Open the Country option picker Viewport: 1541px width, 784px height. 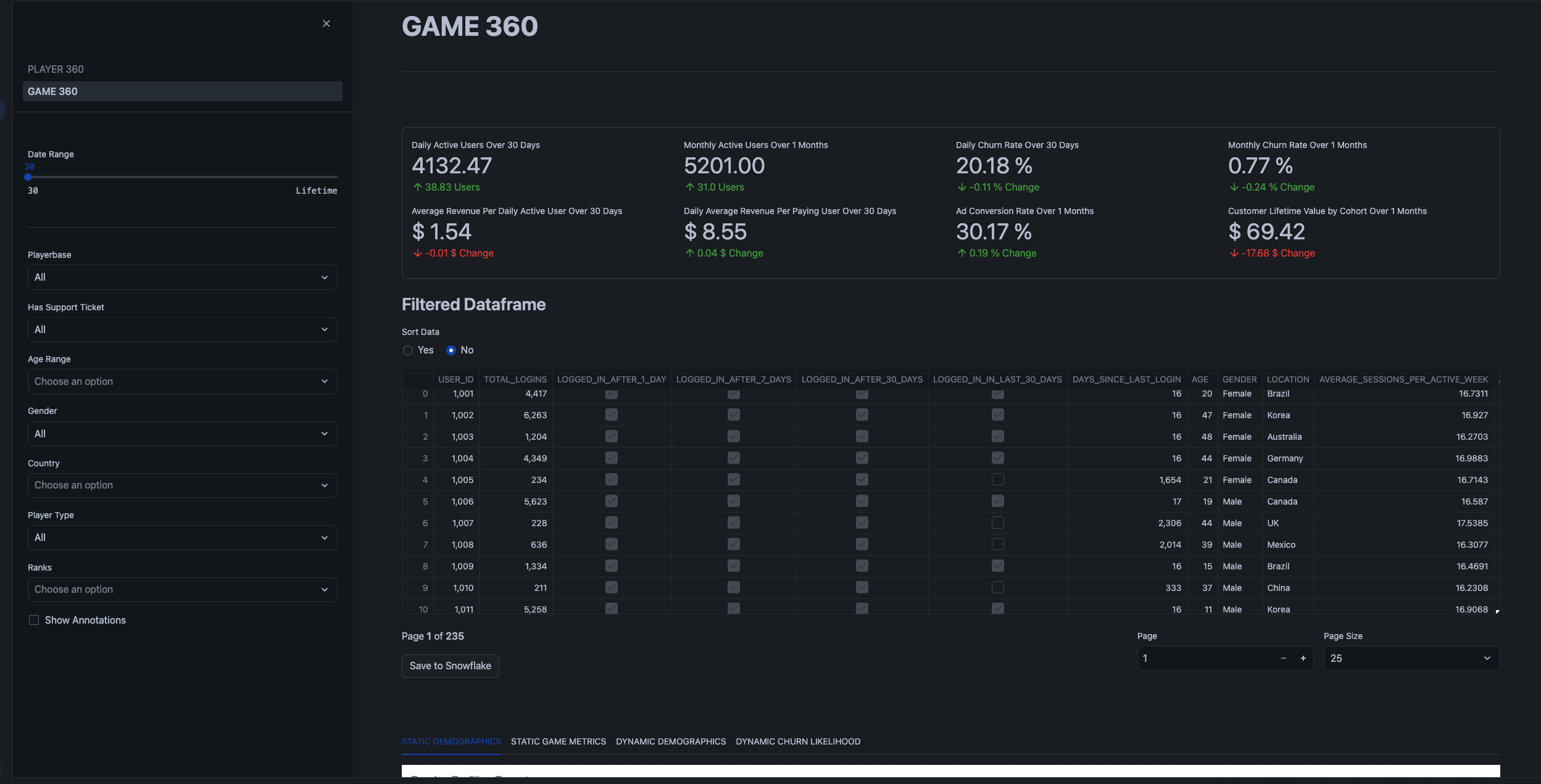182,485
